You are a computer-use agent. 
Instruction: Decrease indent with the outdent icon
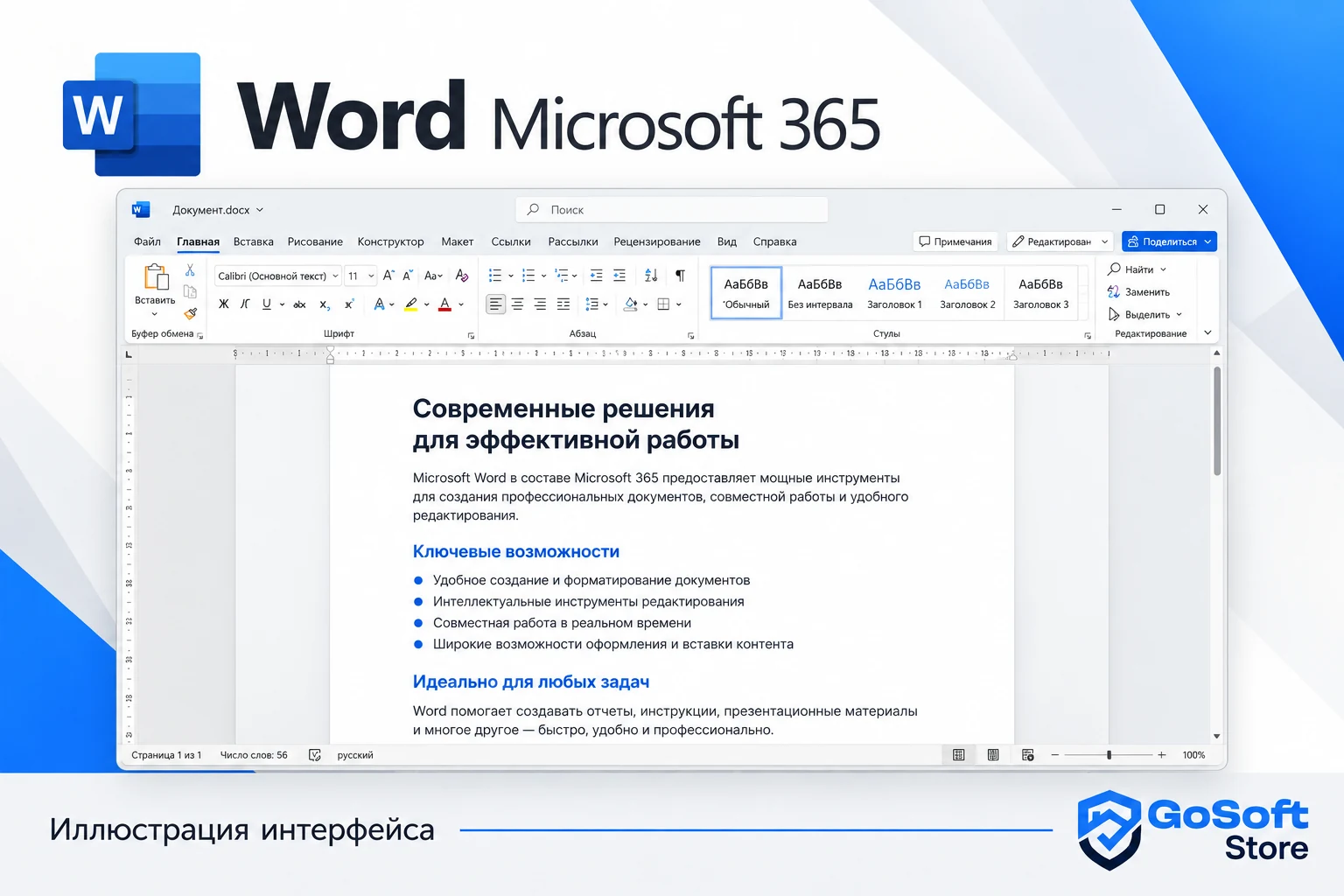click(596, 276)
